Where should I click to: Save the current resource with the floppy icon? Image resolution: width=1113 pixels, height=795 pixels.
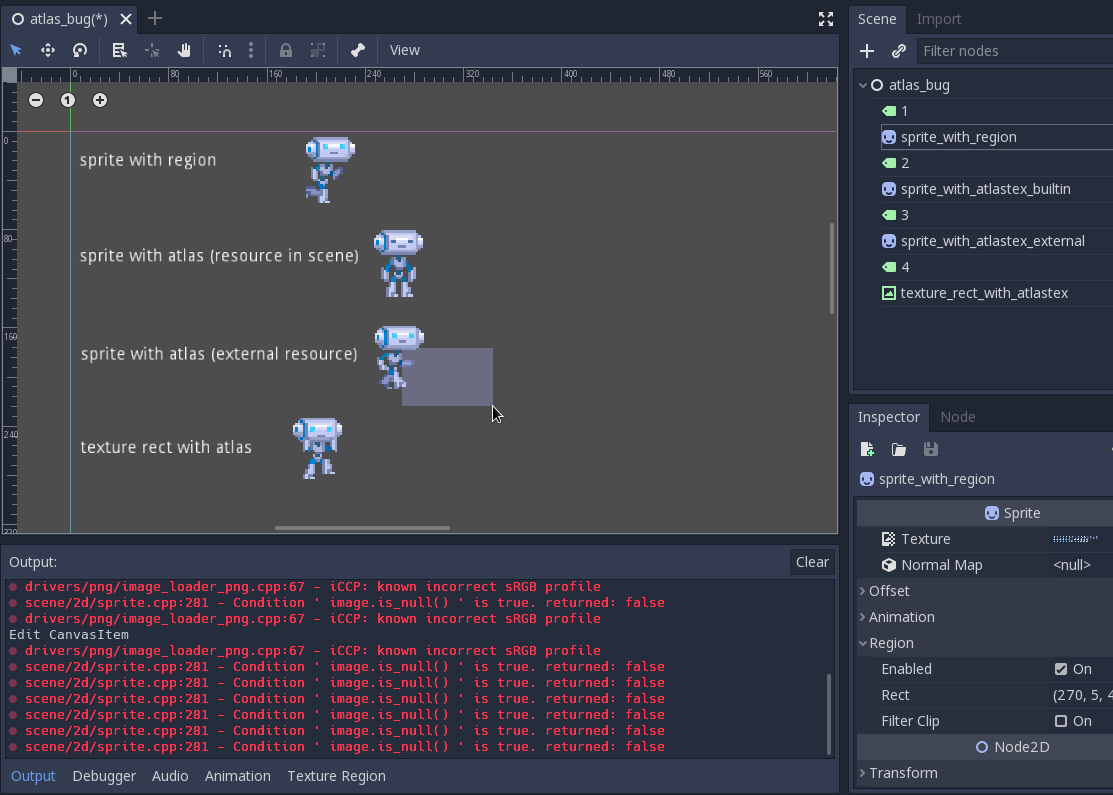[930, 449]
